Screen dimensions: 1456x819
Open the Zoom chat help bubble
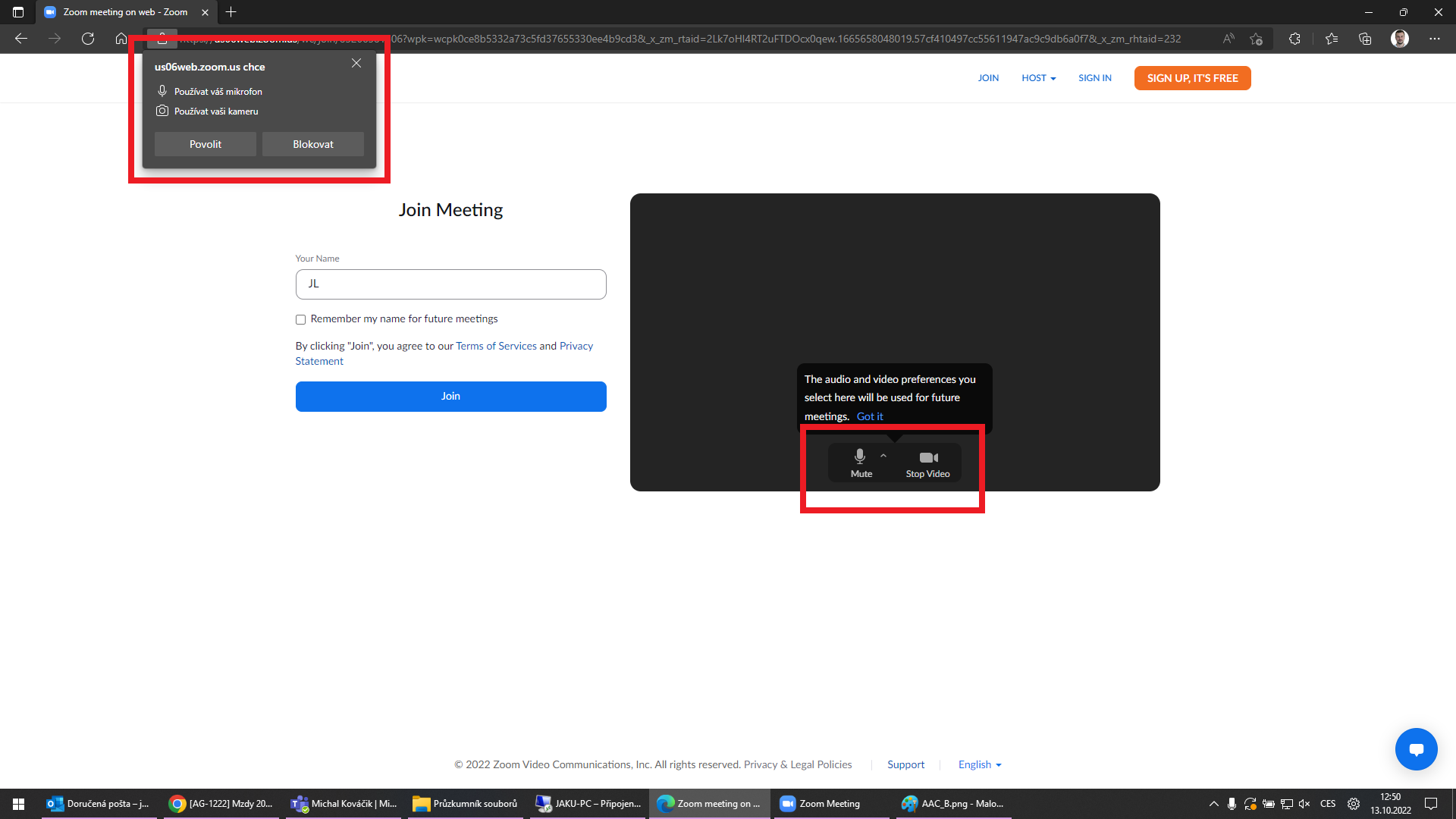(1416, 749)
